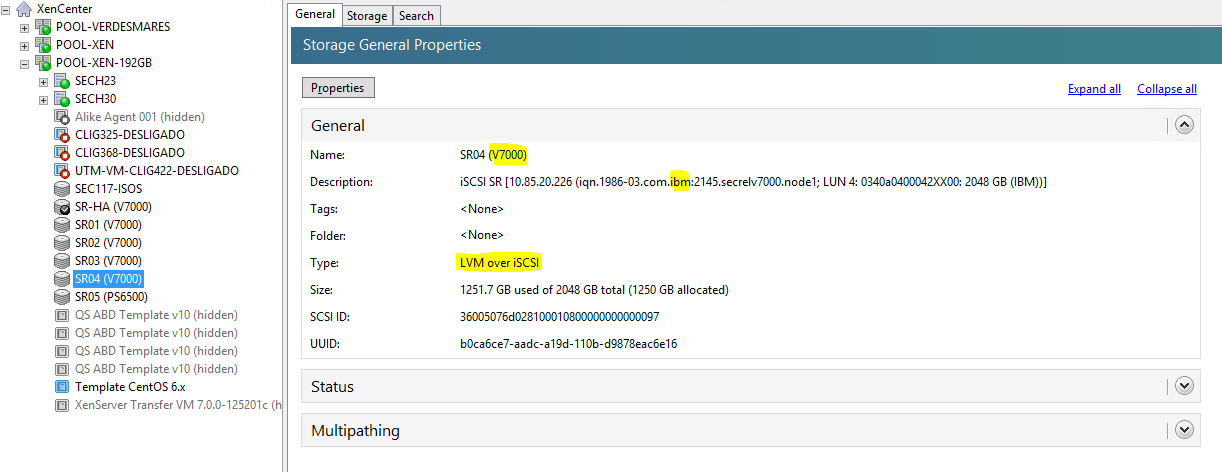Select the Template CentOS 6.x row
Screen dimensions: 1222x472
tap(129, 387)
